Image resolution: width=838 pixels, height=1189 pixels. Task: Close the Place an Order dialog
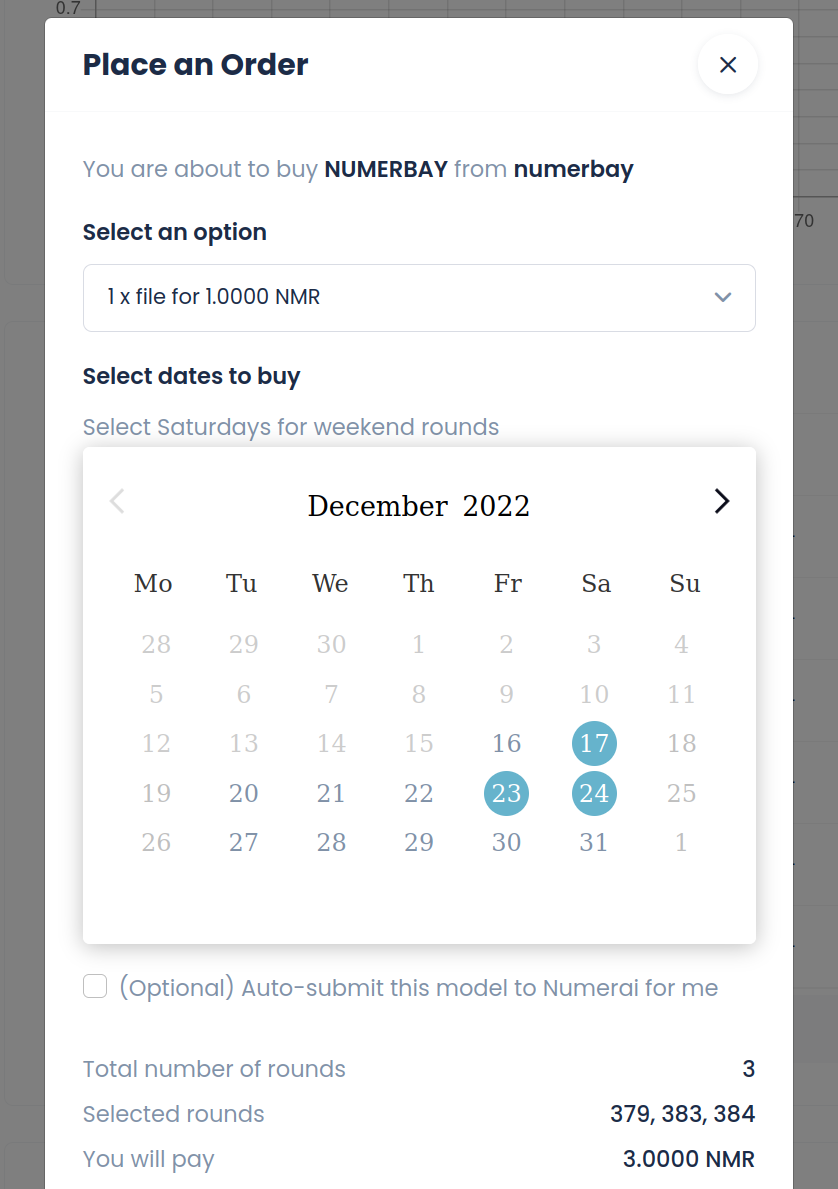point(727,64)
